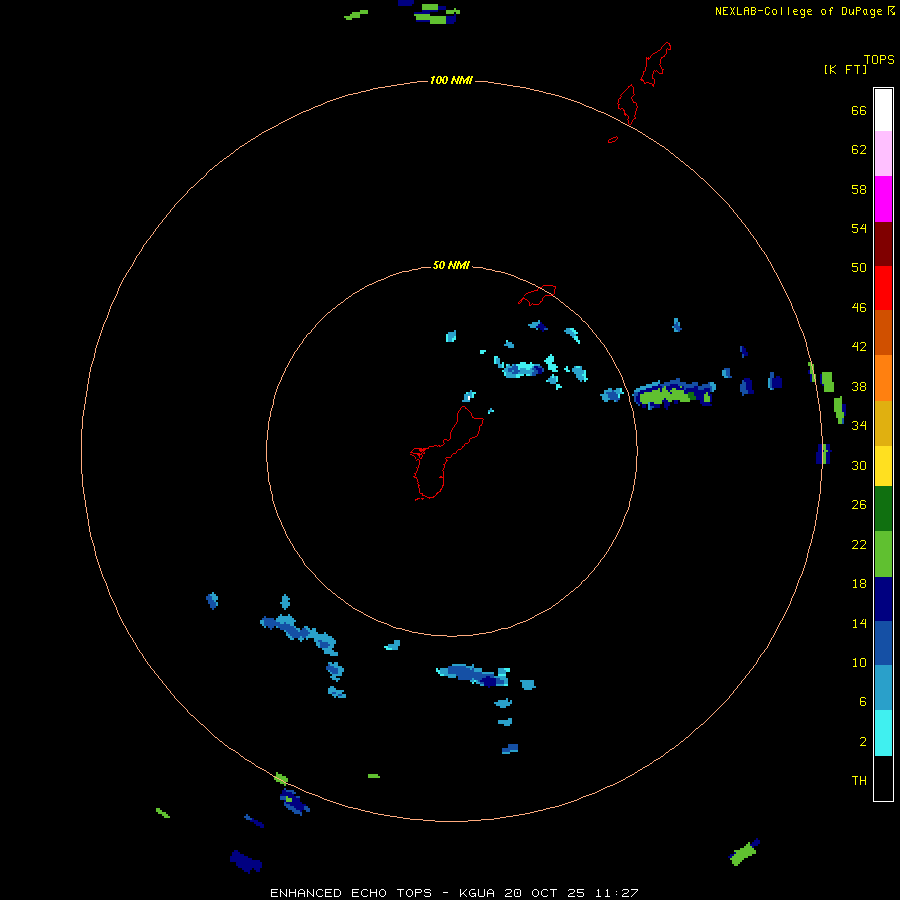Screen dimensions: 900x900
Task: Select the light pink legend swatch
Action: pos(883,153)
